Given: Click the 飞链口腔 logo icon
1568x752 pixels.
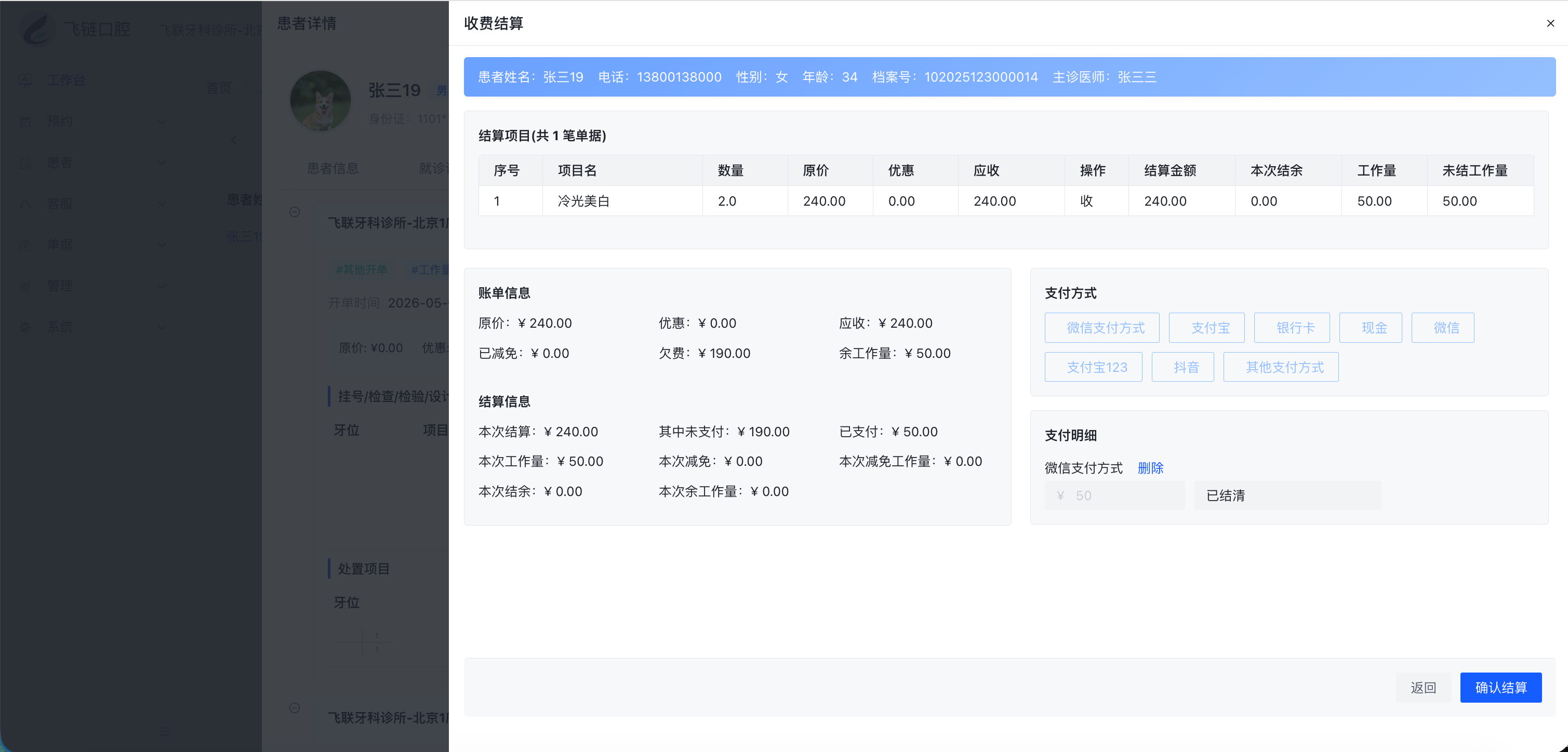Looking at the screenshot, I should (38, 28).
